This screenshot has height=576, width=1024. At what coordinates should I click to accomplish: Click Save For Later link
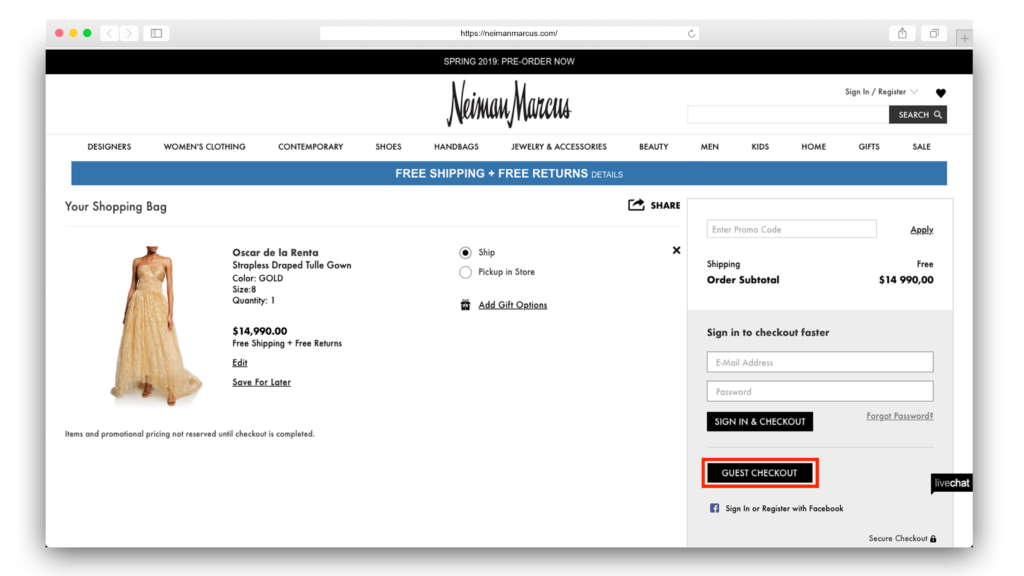pyautogui.click(x=261, y=382)
